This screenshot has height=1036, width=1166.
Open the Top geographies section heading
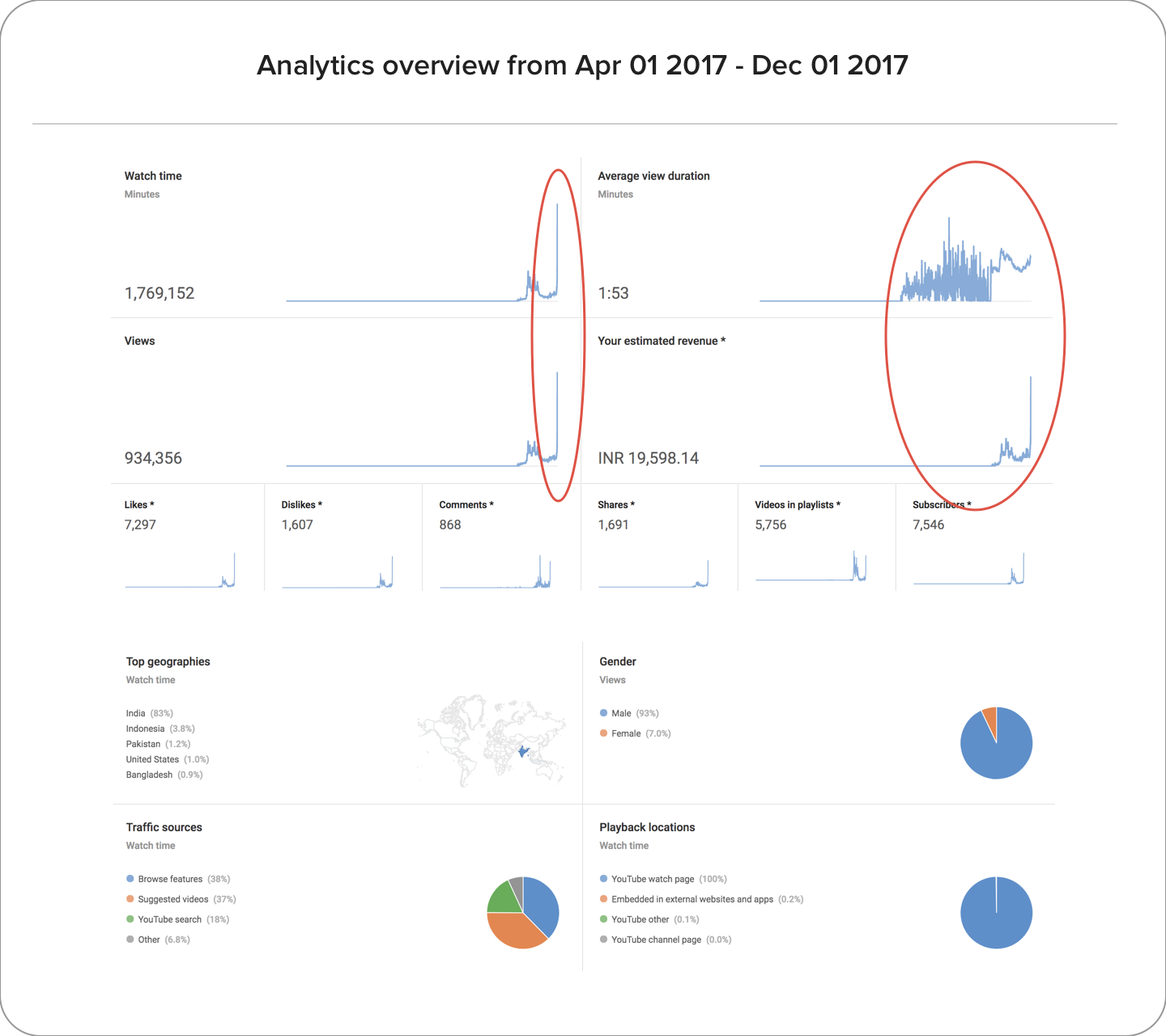tap(168, 661)
